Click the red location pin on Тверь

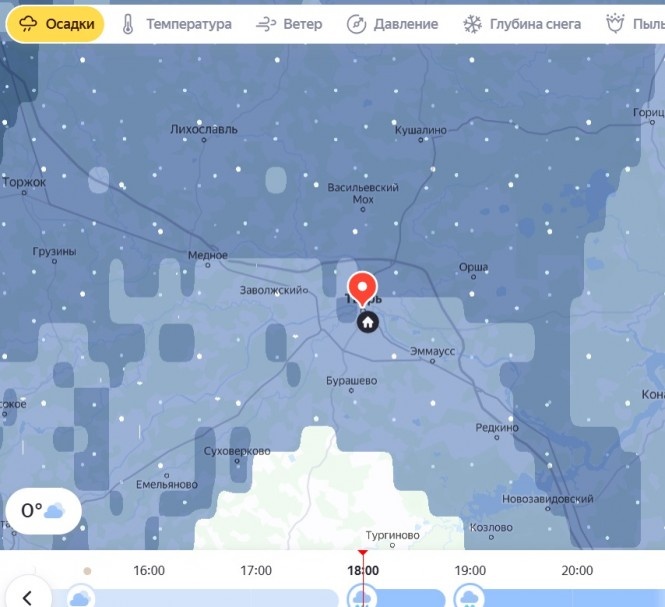pyautogui.click(x=362, y=289)
